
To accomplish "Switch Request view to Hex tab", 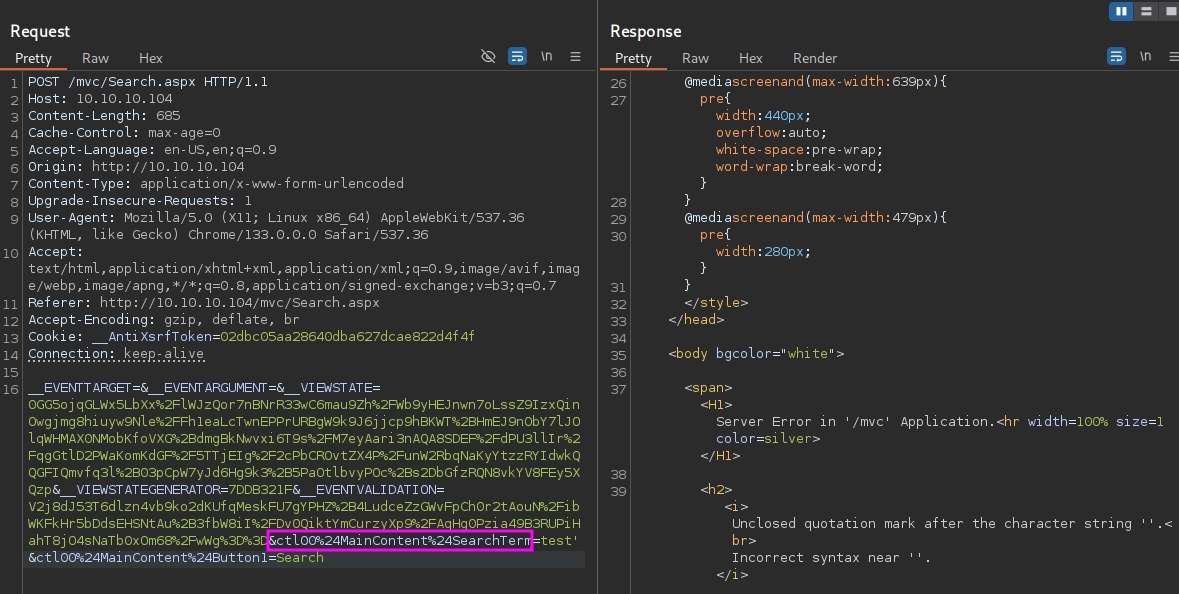I will point(150,58).
